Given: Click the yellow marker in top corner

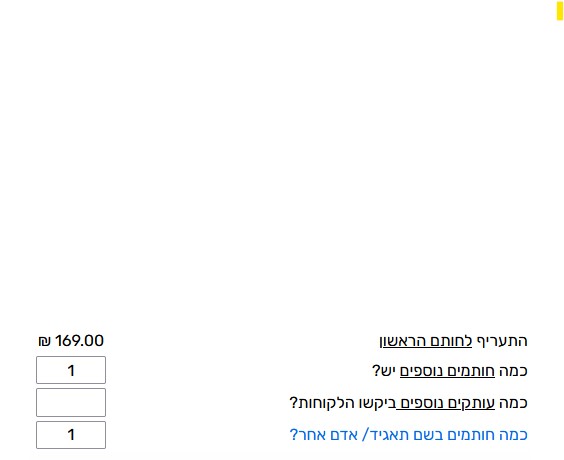Looking at the screenshot, I should (559, 10).
